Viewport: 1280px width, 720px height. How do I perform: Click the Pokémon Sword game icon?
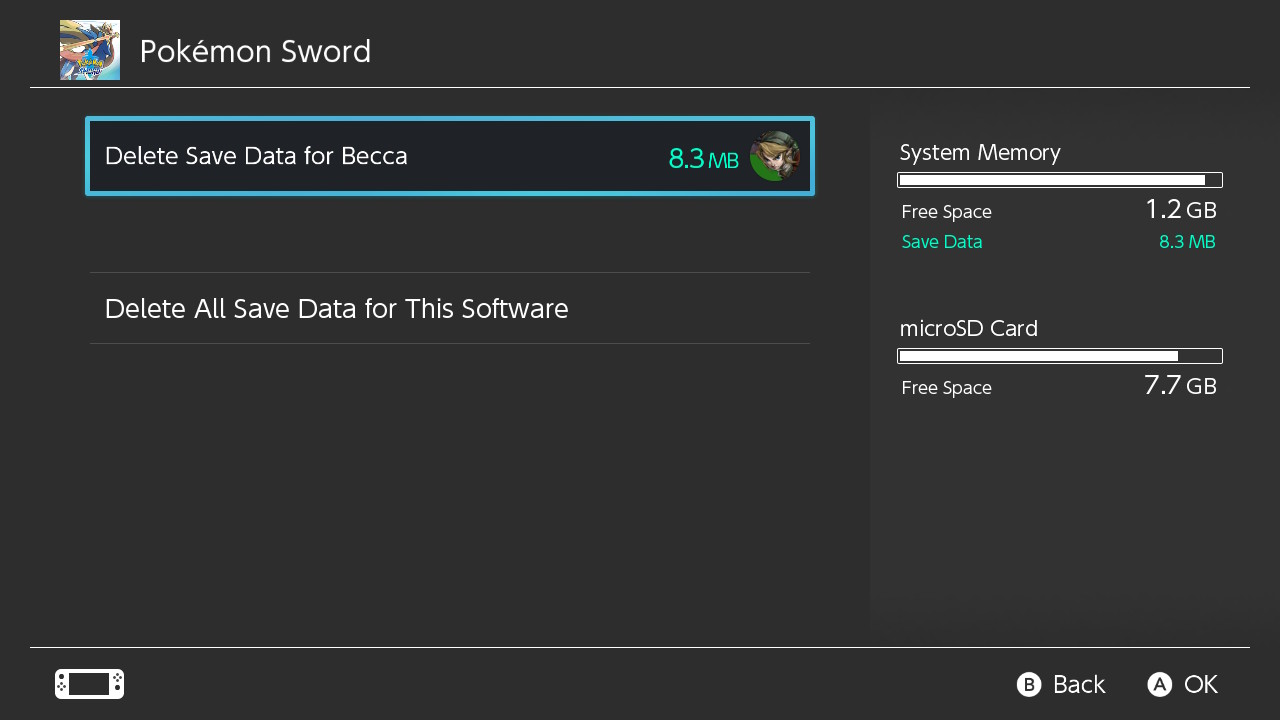(90, 50)
